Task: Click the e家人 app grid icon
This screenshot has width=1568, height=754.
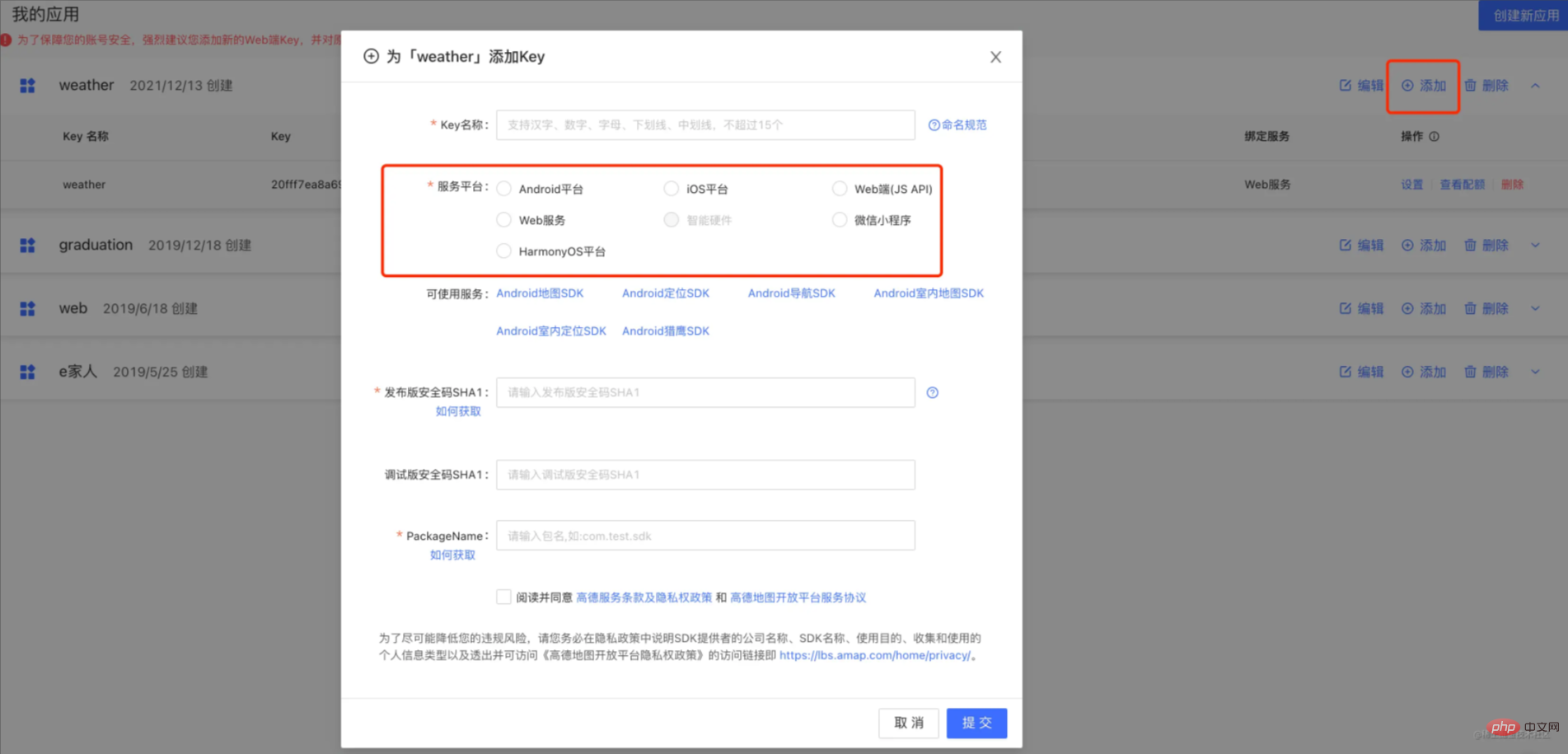Action: coord(27,372)
